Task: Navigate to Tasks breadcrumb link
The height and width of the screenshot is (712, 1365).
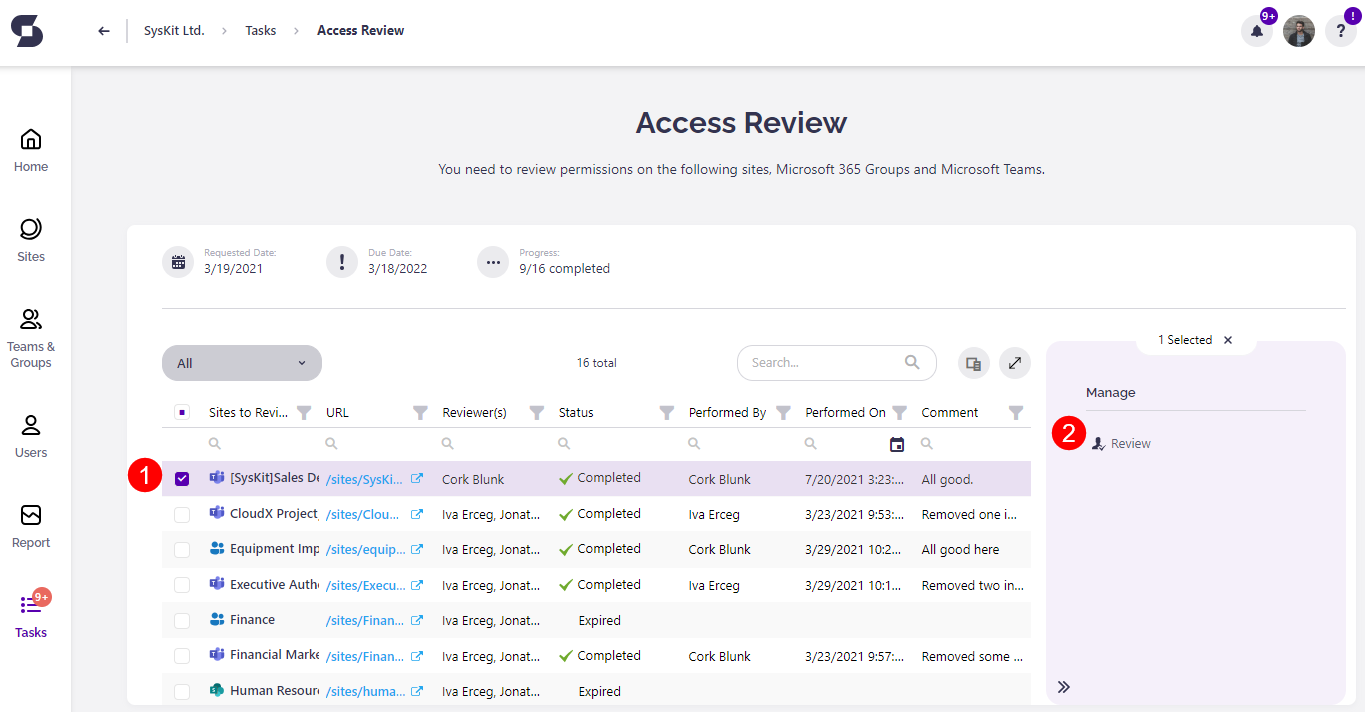Action: pos(261,31)
